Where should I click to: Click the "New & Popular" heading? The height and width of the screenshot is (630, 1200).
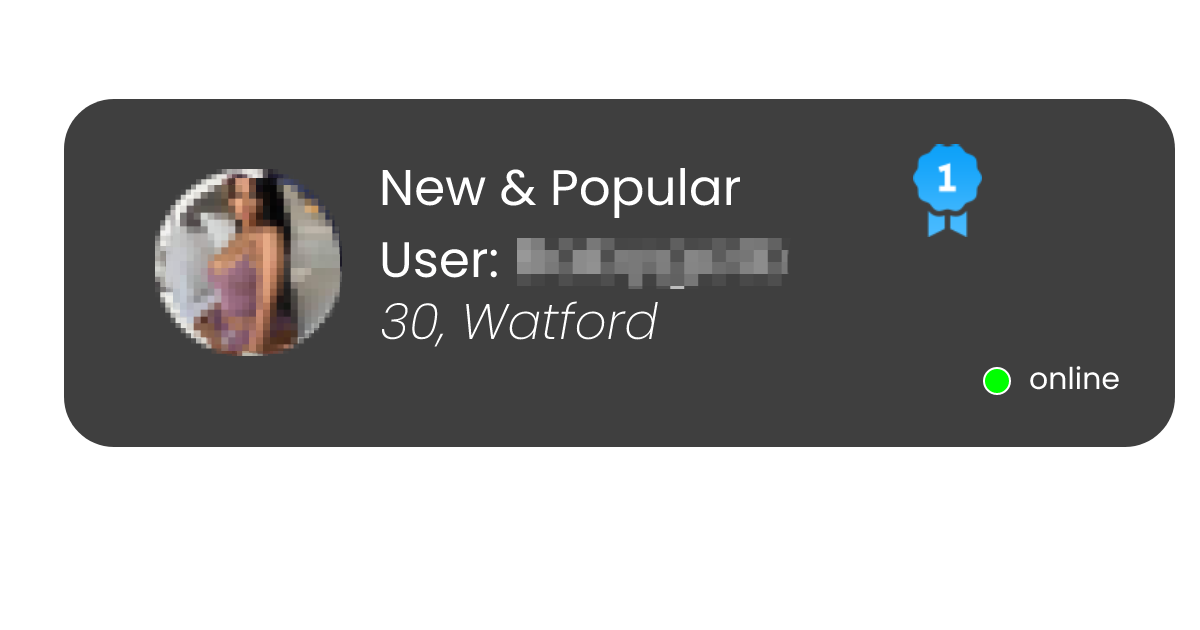(560, 188)
